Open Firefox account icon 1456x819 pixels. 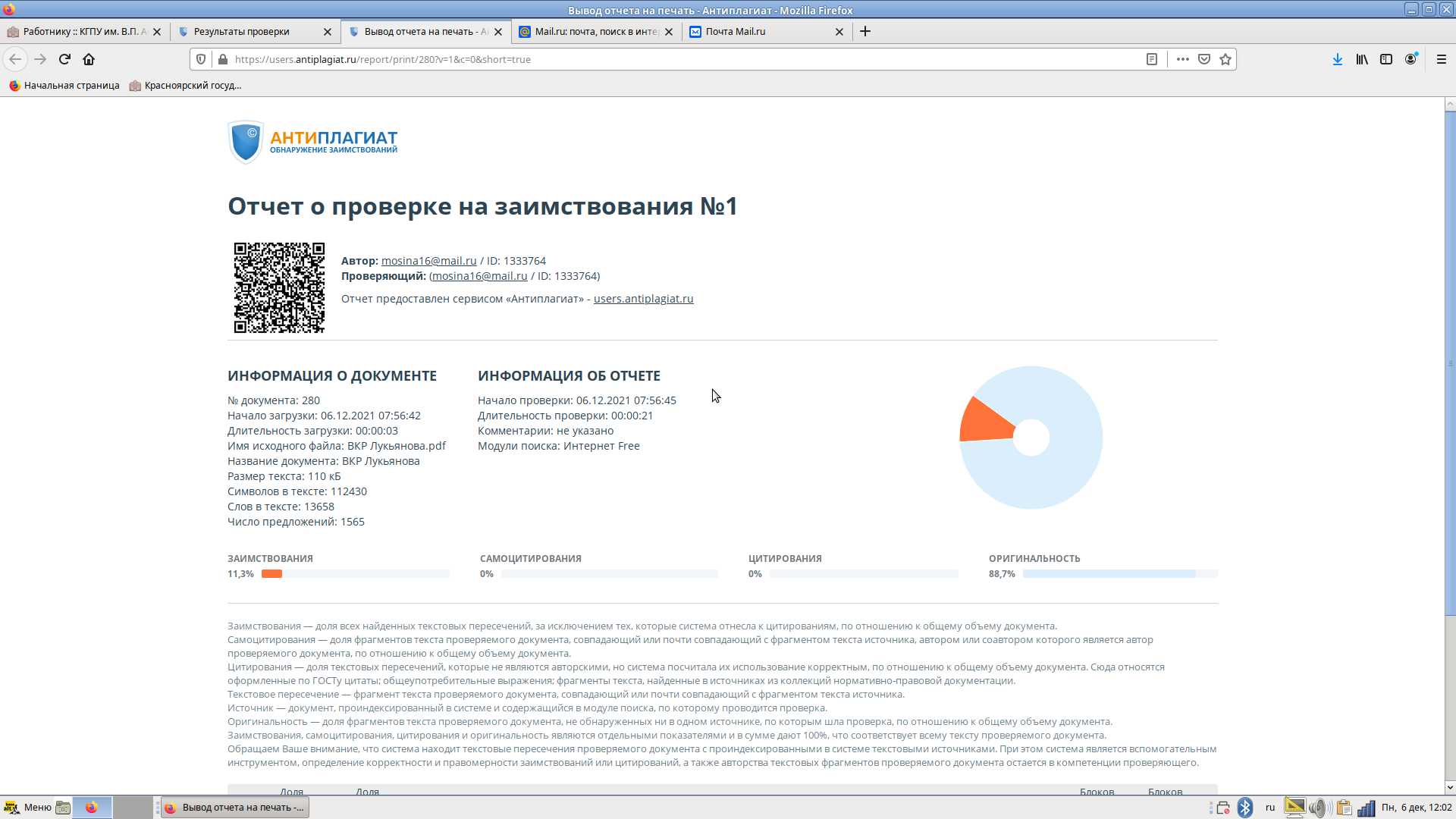(x=1410, y=59)
